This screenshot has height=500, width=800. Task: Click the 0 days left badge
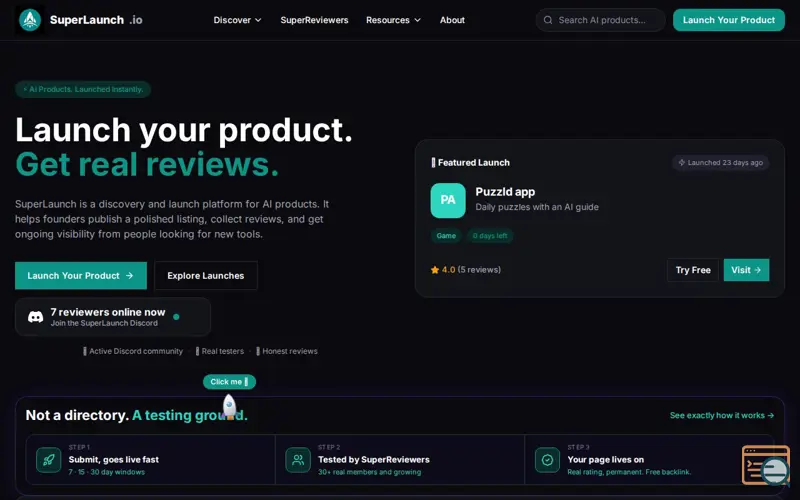coord(490,236)
